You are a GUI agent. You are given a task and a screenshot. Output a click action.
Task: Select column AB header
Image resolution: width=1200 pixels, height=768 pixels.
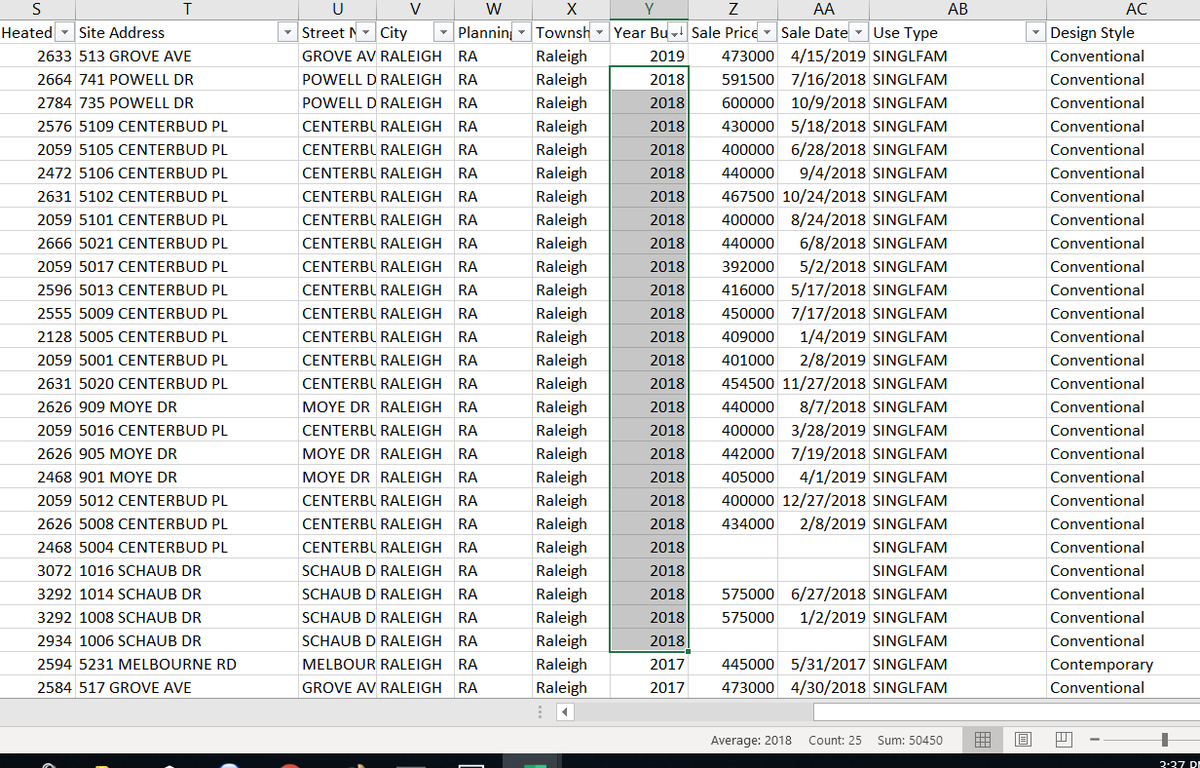(x=959, y=10)
